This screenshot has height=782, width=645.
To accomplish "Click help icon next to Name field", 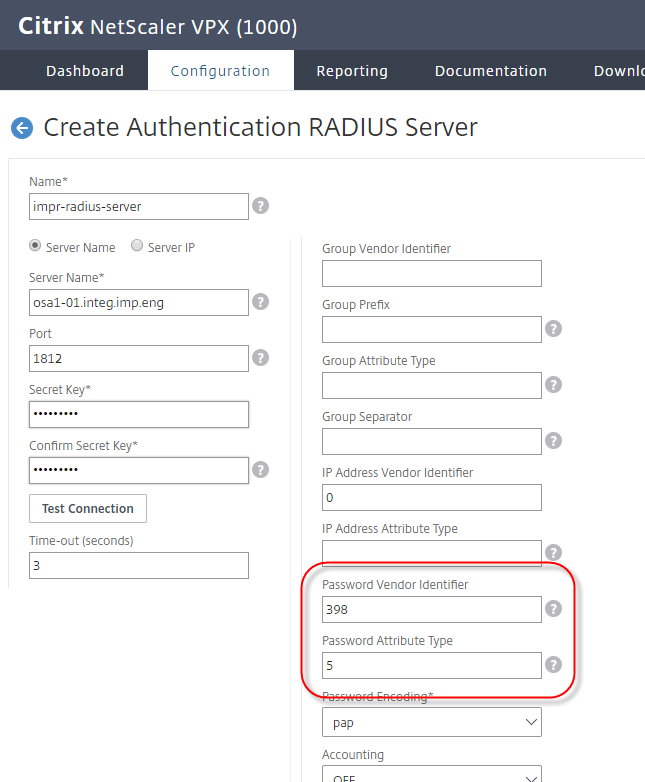I will [x=260, y=206].
